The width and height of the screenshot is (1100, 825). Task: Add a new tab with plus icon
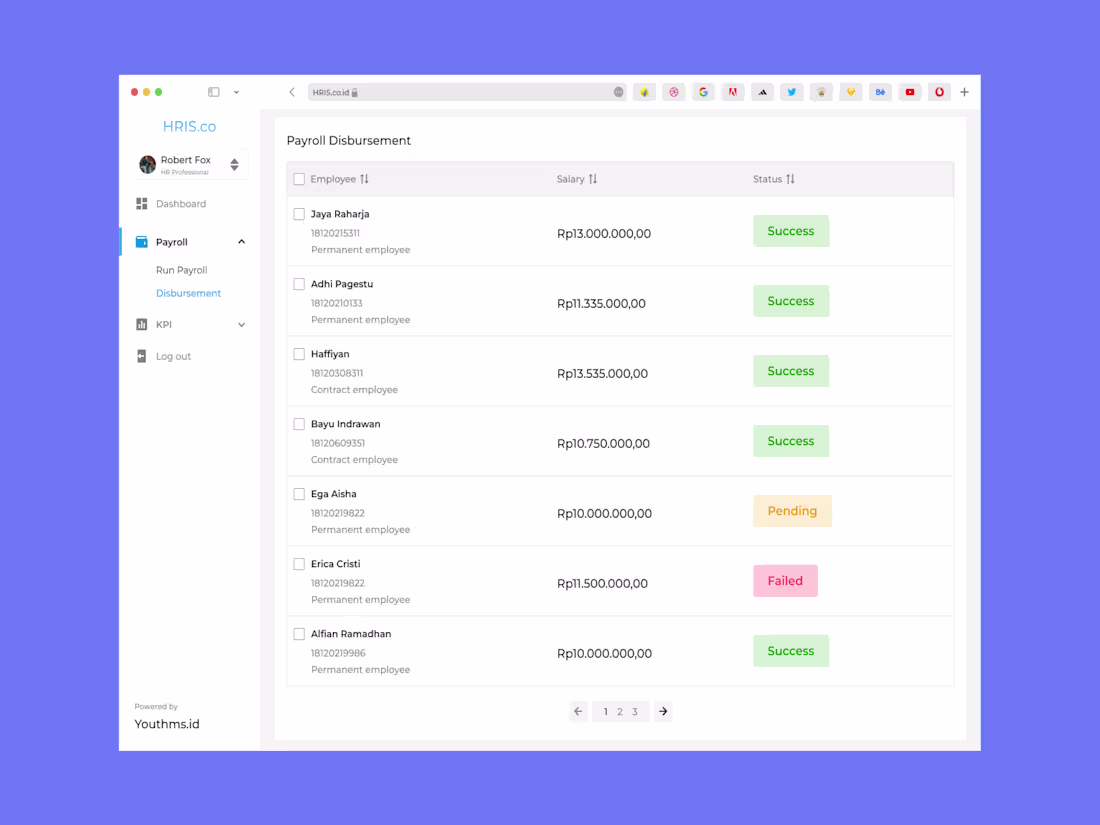point(965,92)
